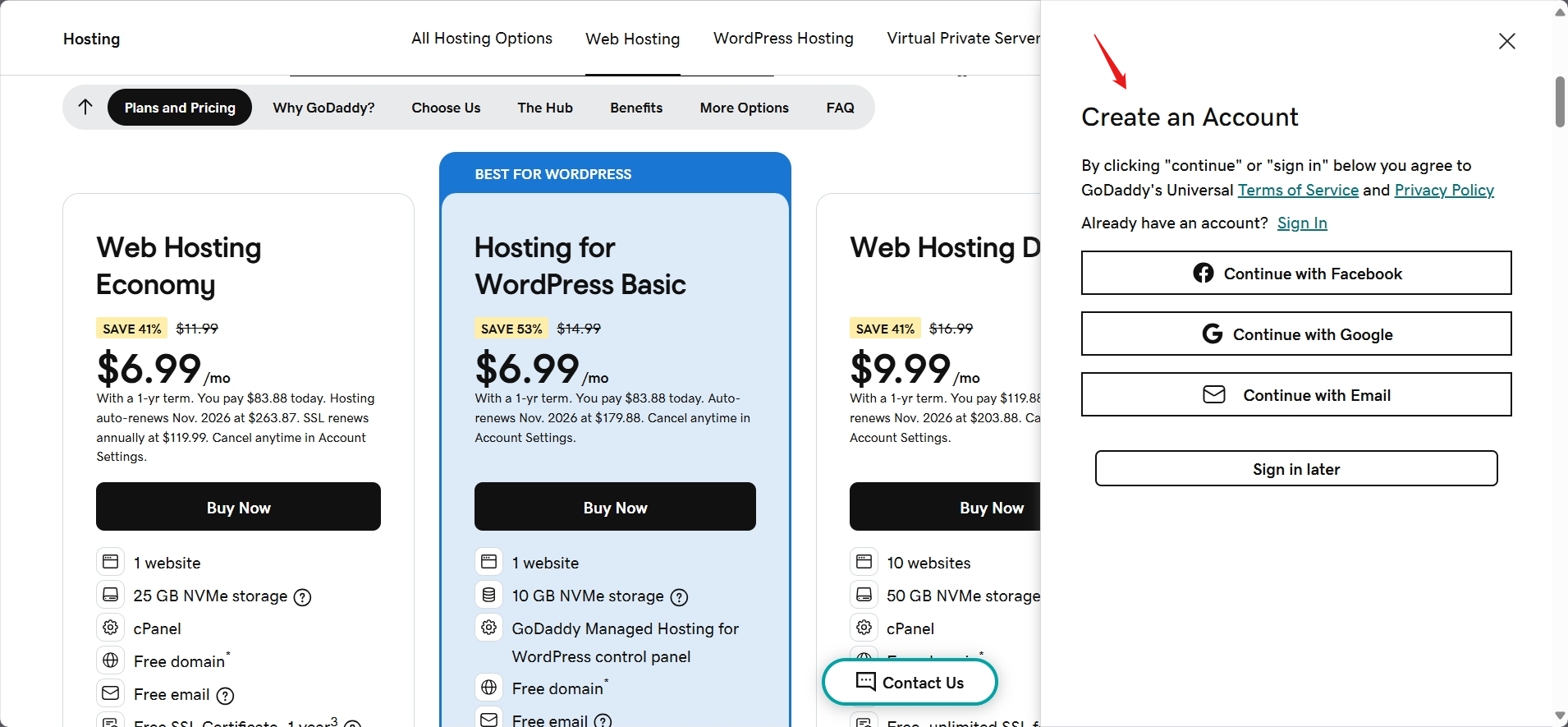
Task: Open the Contact Us chat button
Action: point(910,683)
